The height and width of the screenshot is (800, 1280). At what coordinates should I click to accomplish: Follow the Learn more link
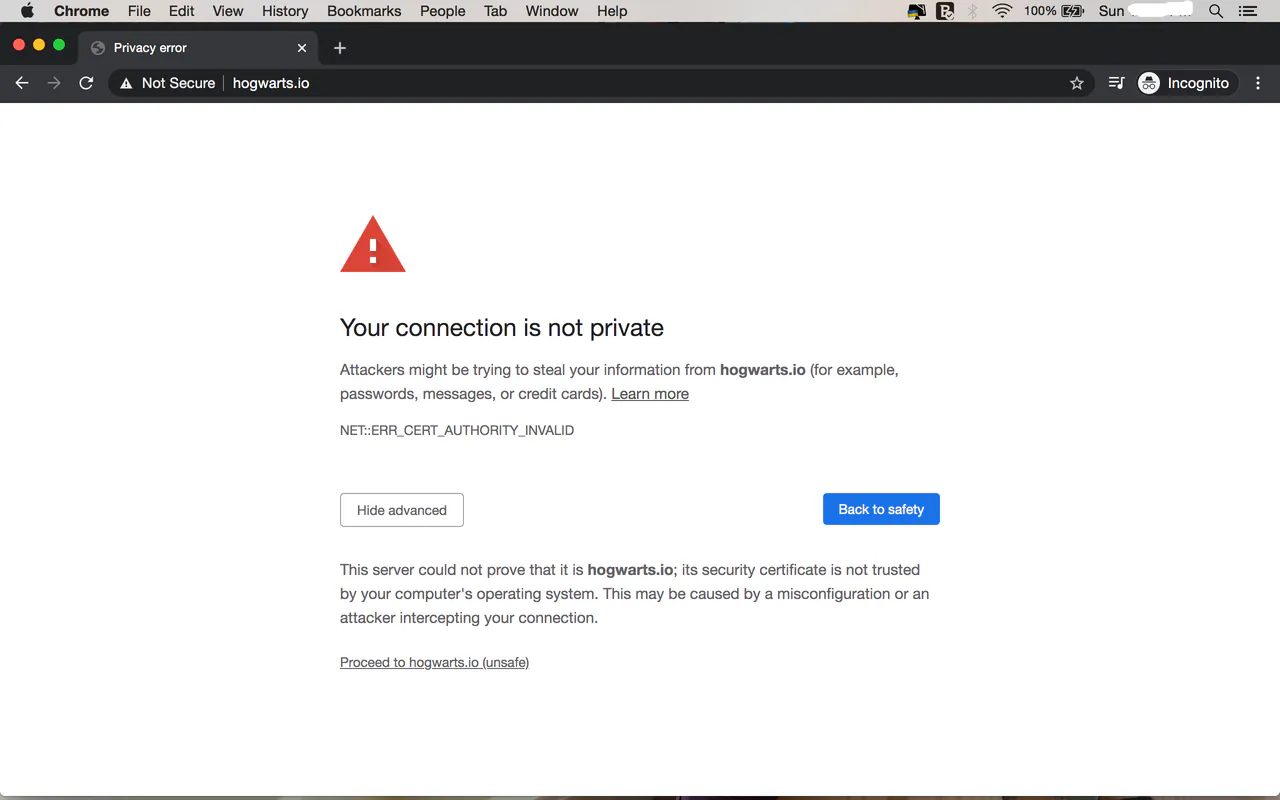650,394
